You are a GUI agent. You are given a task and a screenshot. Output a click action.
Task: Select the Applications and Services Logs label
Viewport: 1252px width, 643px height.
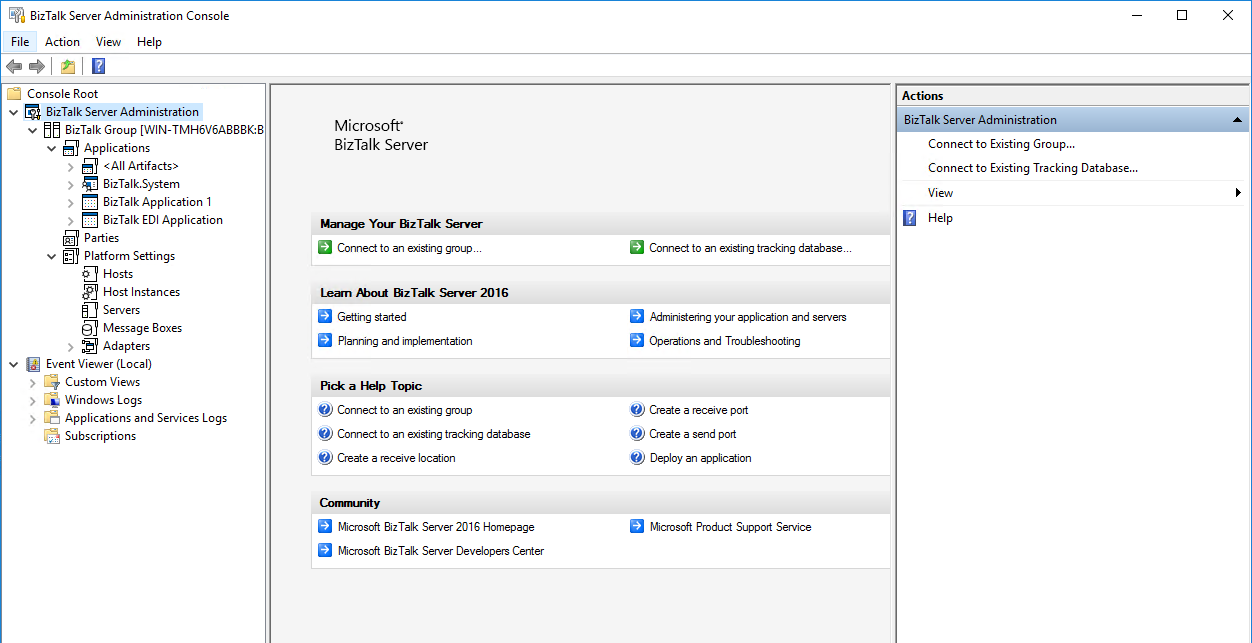(x=146, y=418)
